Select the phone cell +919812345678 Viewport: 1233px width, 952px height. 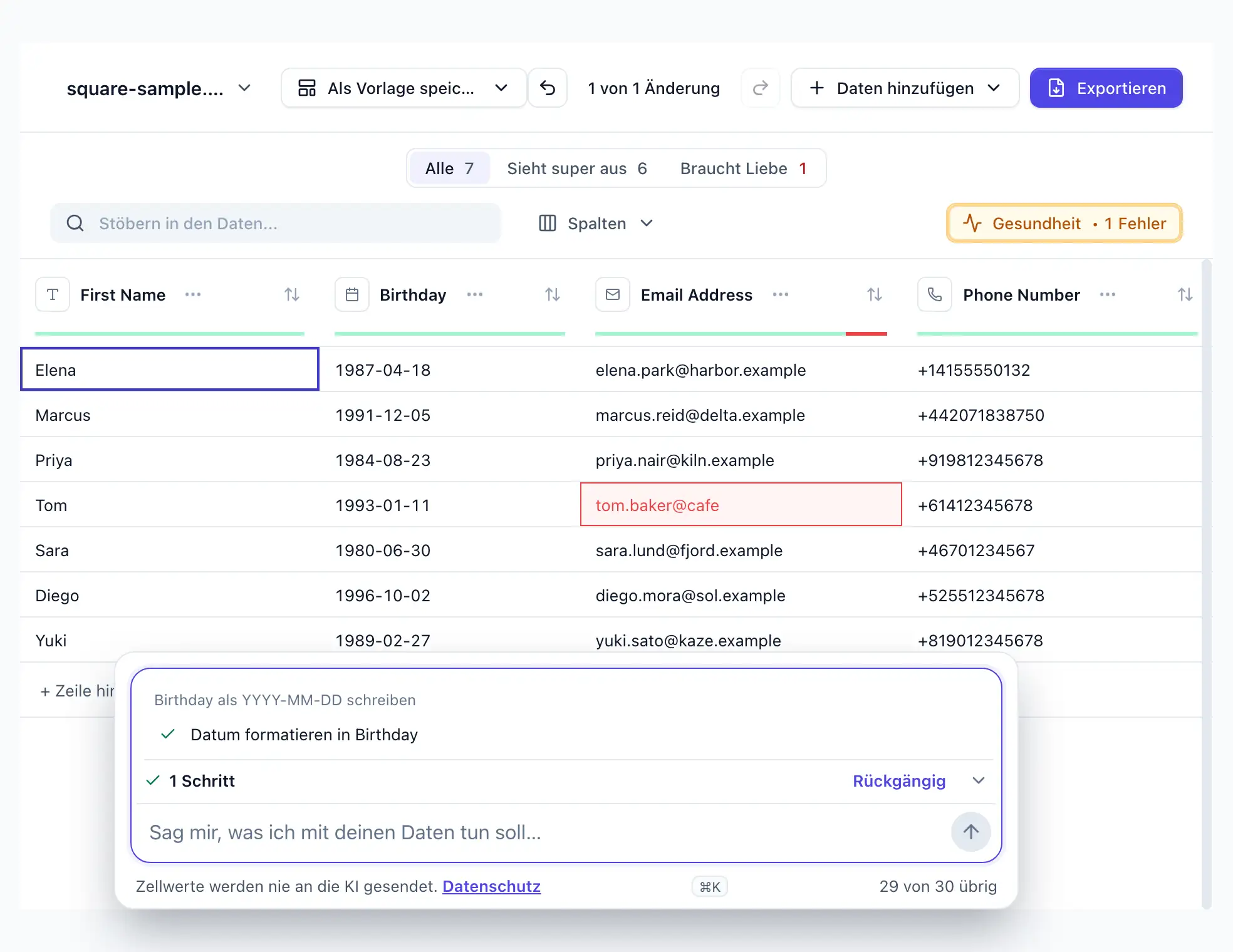(x=1052, y=460)
